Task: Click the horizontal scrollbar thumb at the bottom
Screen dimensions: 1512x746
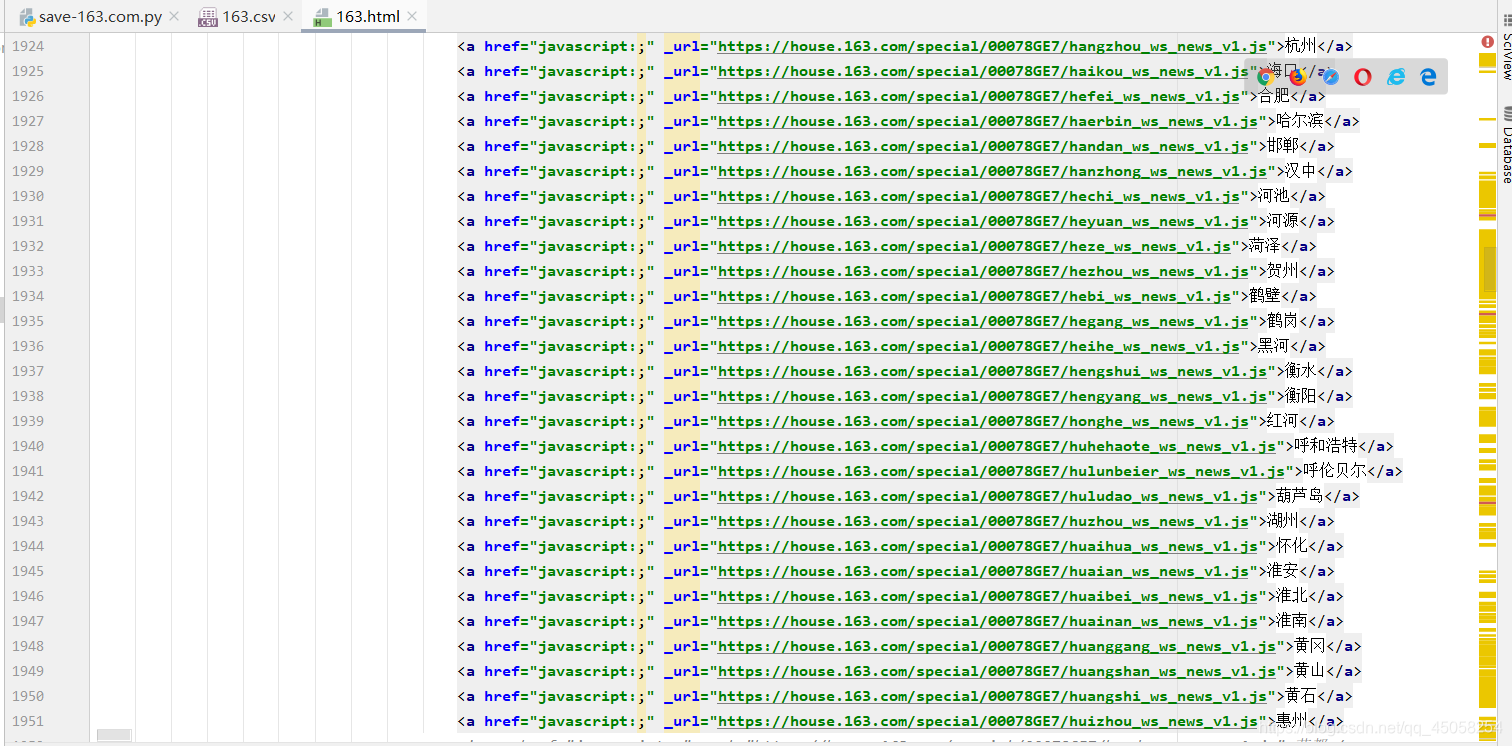Action: [114, 735]
